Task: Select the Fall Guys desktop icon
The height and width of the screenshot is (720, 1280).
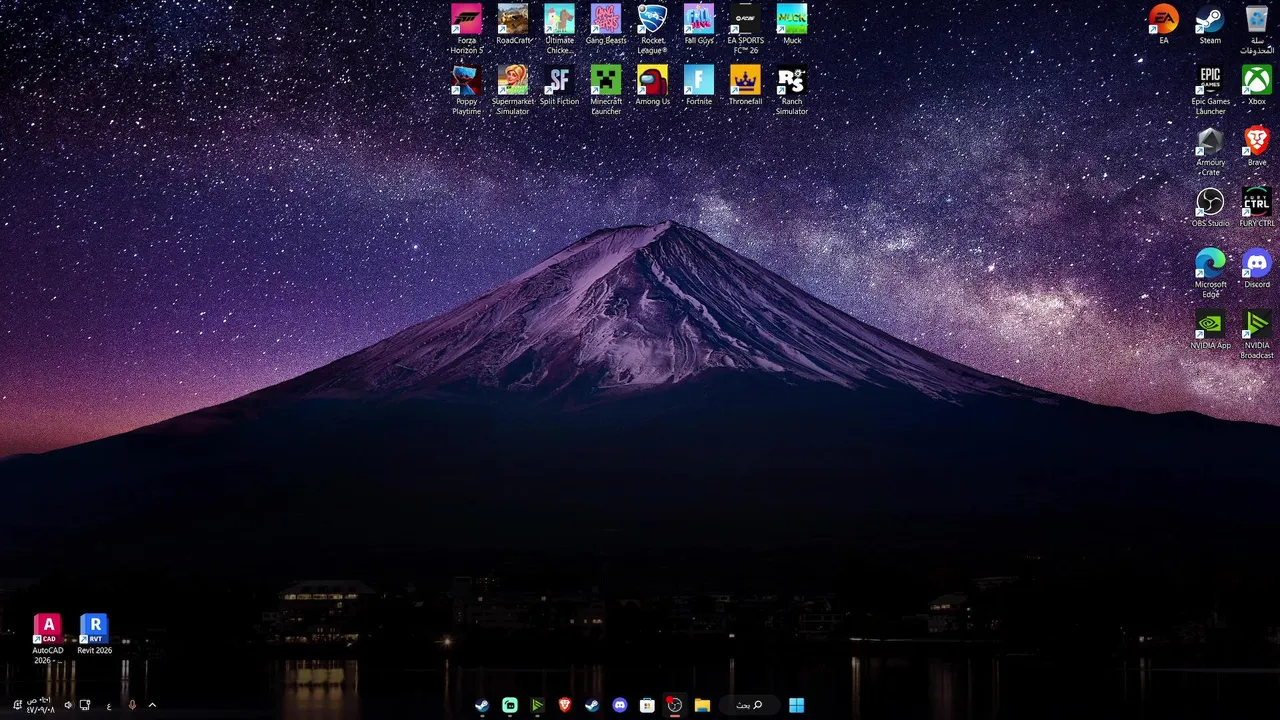Action: 699,25
